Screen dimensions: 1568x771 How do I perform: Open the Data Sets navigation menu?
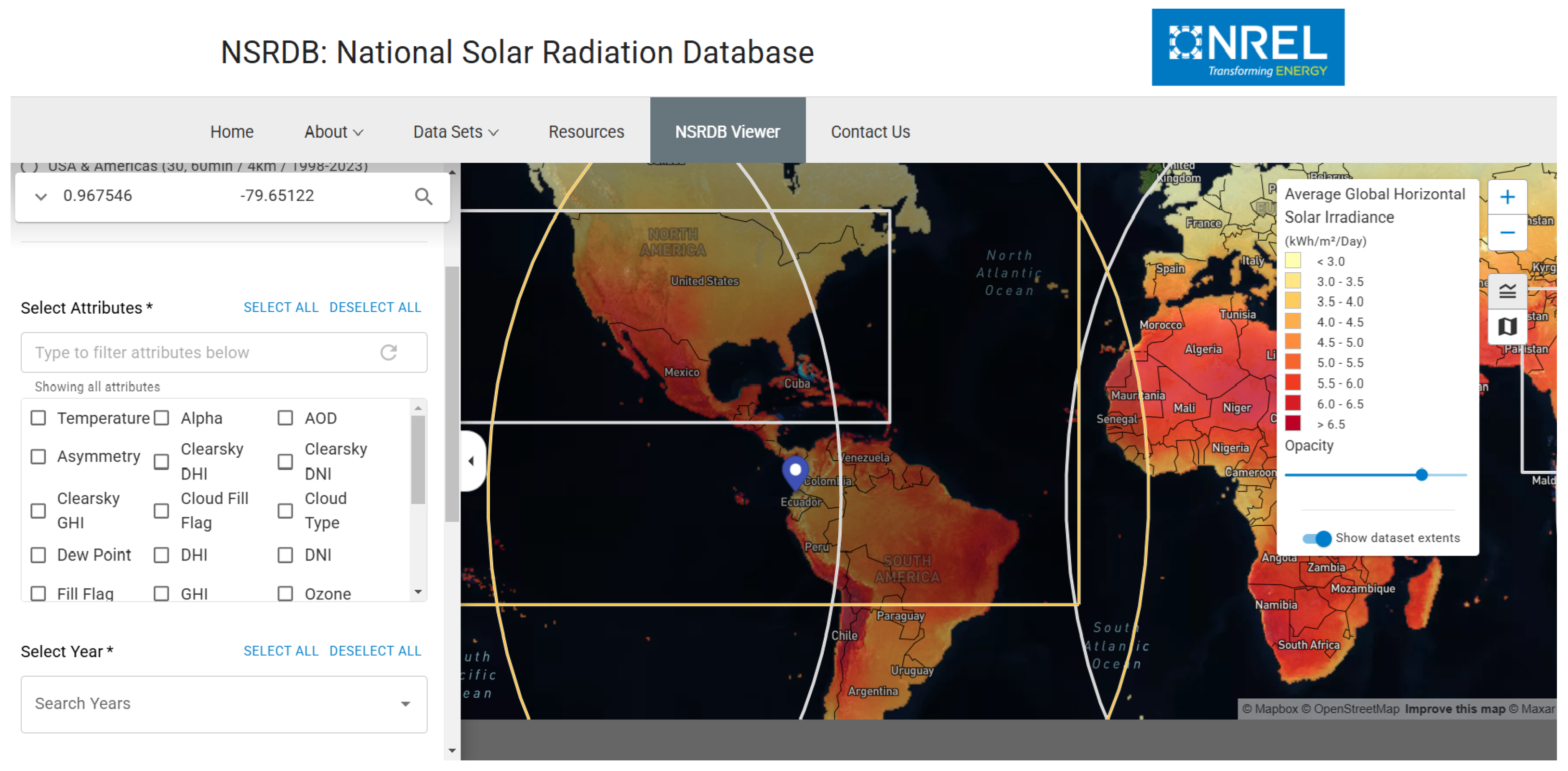pyautogui.click(x=455, y=132)
